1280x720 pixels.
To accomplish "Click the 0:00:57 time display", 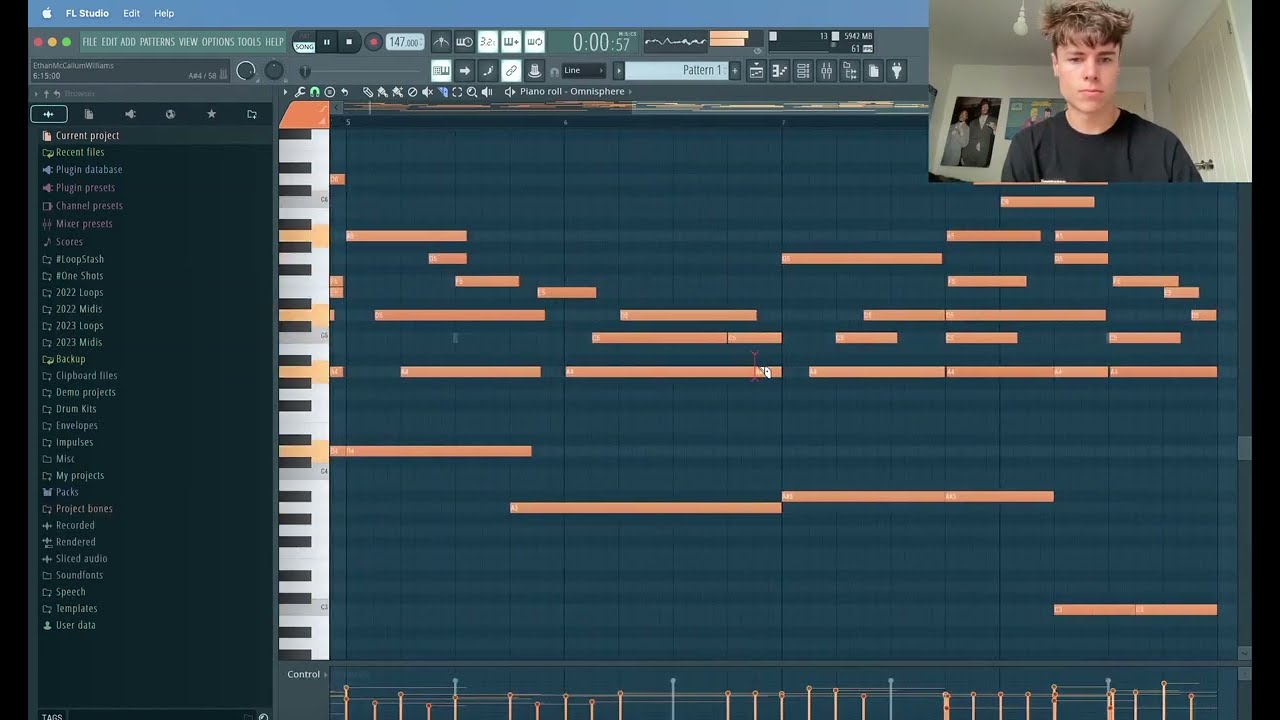I will [602, 42].
